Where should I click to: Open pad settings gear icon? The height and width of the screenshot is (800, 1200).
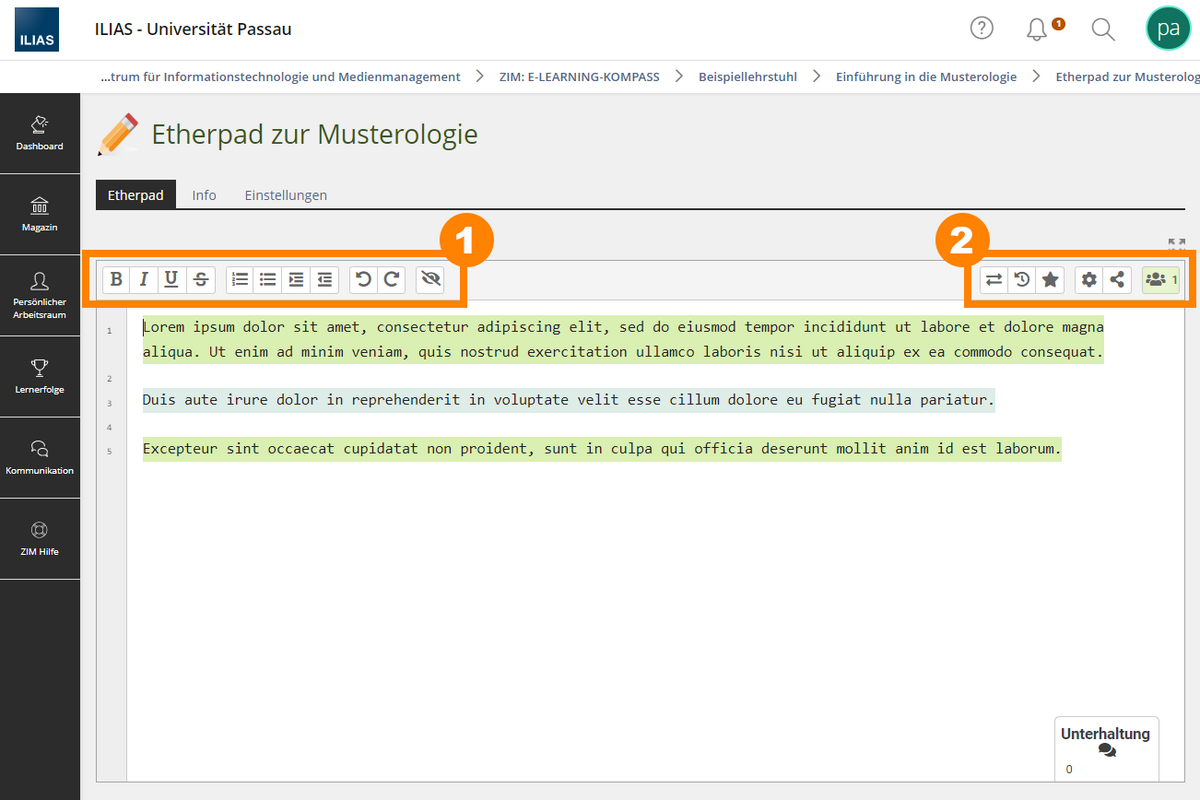coord(1089,280)
